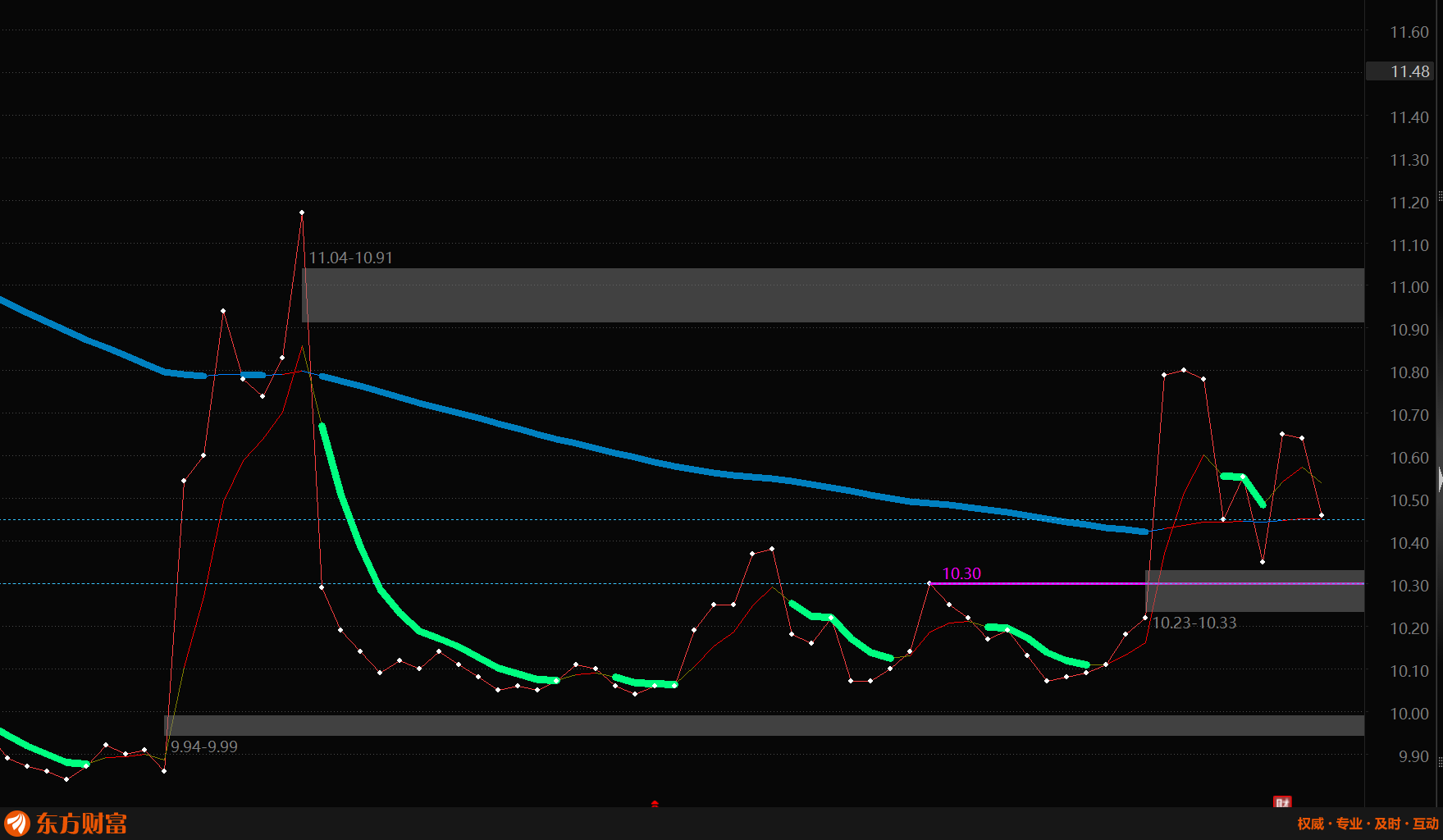The height and width of the screenshot is (840, 1443).
Task: Select the gray 9.94-9.99 support band
Action: tap(764, 725)
